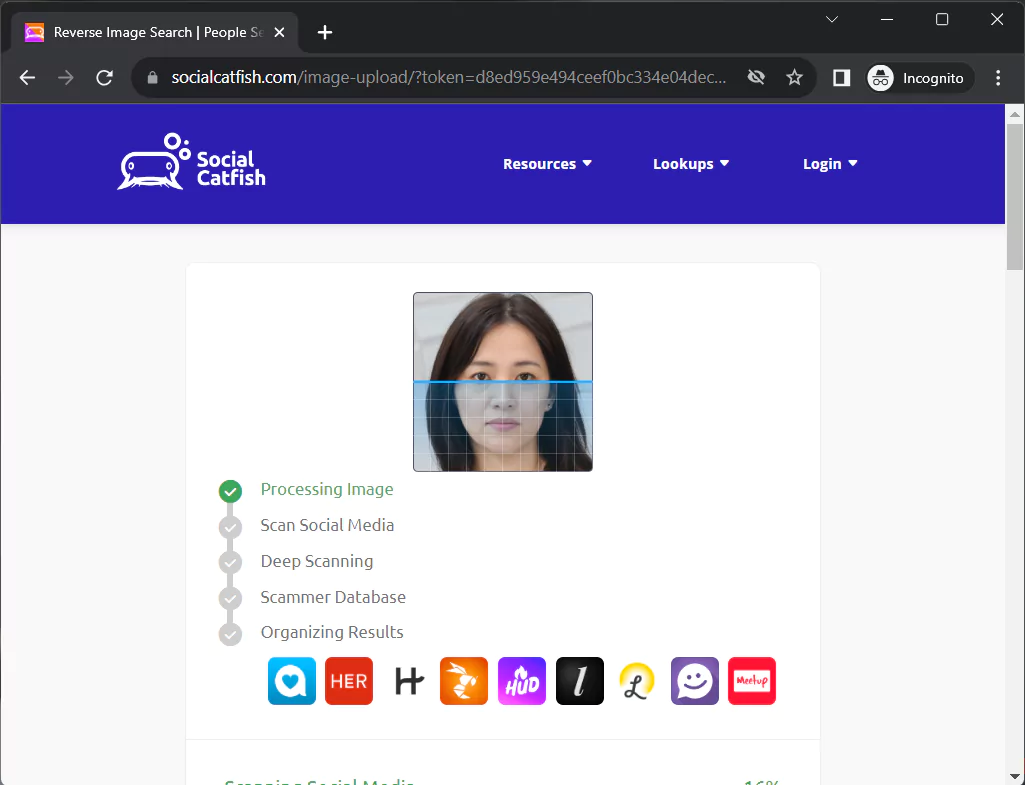This screenshot has height=785, width=1025.
Task: Open the Social Catfish logo
Action: point(190,163)
